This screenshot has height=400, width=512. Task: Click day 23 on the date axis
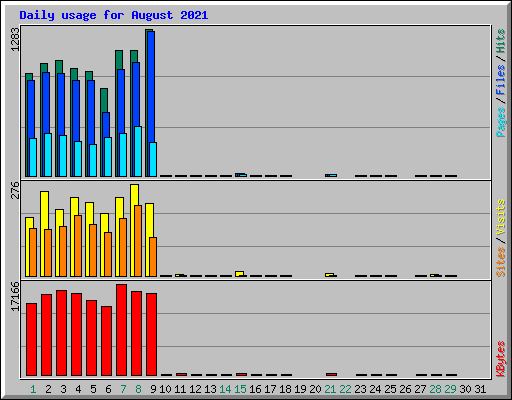coord(360,389)
